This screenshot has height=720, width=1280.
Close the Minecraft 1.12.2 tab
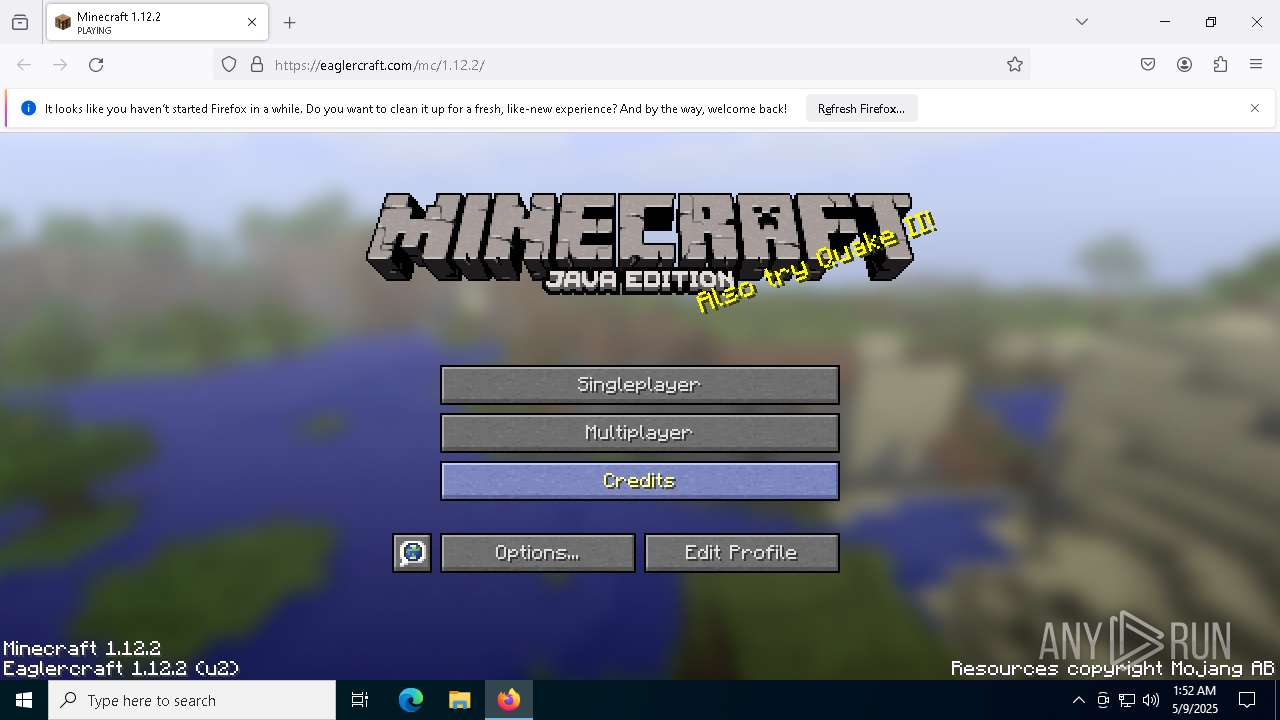point(252,22)
